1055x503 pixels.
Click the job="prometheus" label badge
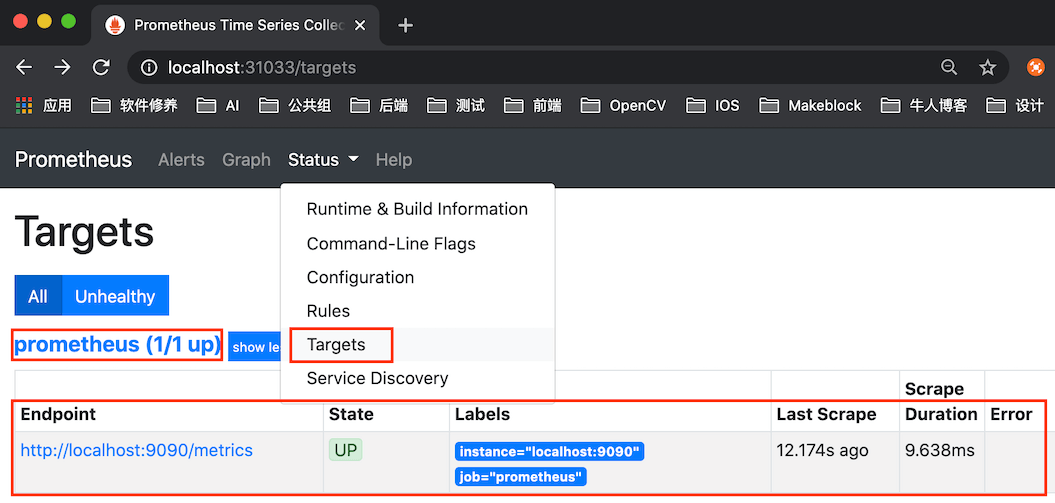[x=521, y=477]
